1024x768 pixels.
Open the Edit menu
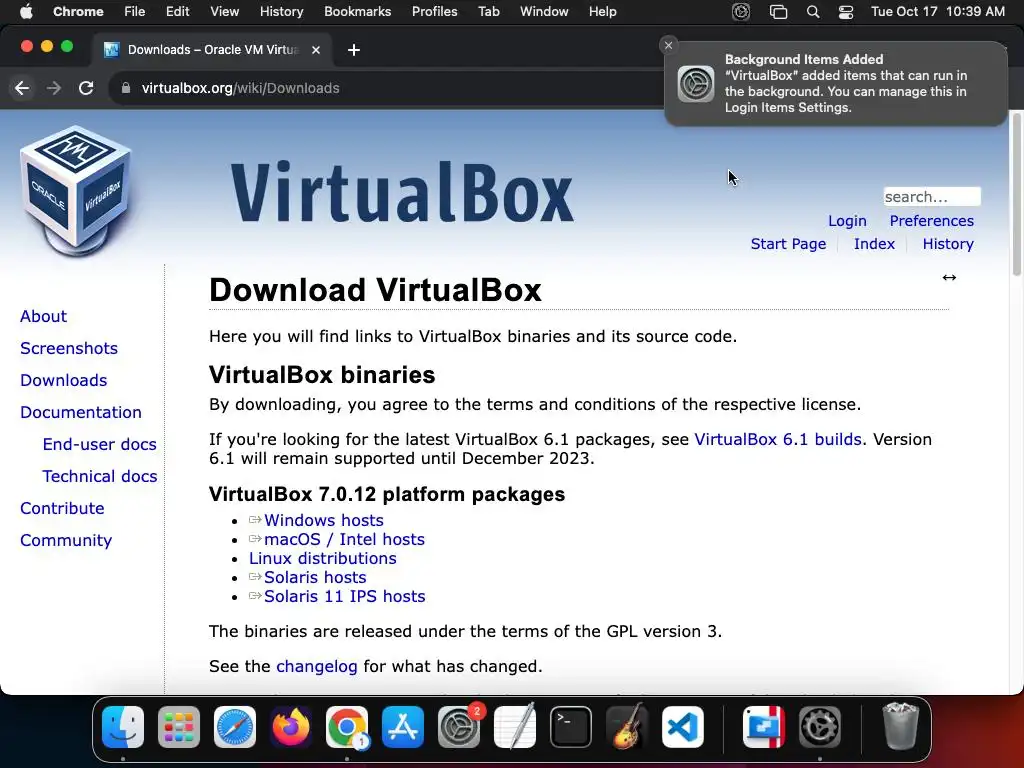(x=178, y=12)
